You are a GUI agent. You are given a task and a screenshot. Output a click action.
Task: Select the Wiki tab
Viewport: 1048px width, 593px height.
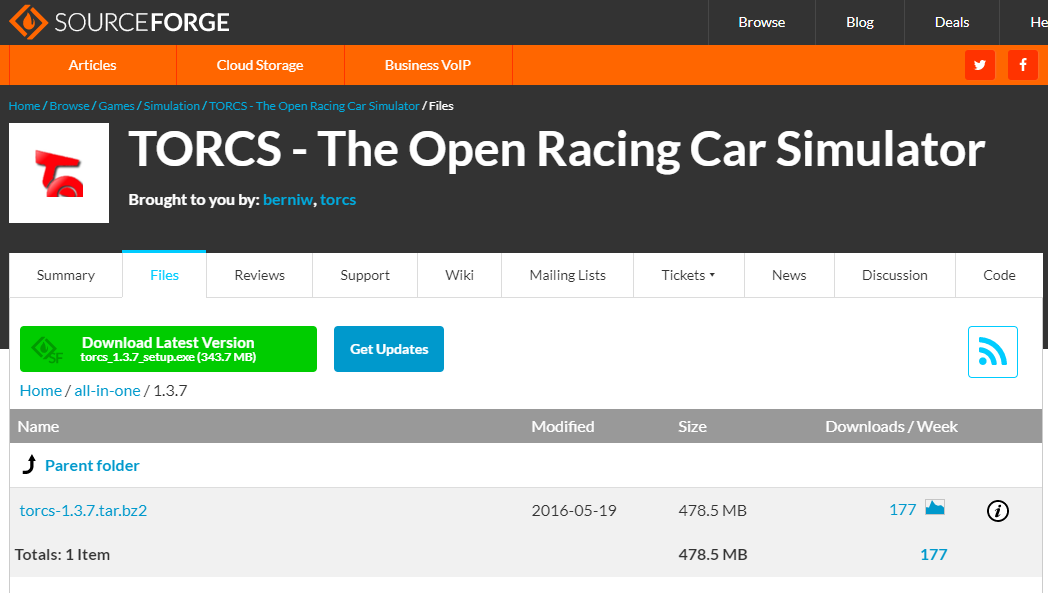click(x=459, y=275)
